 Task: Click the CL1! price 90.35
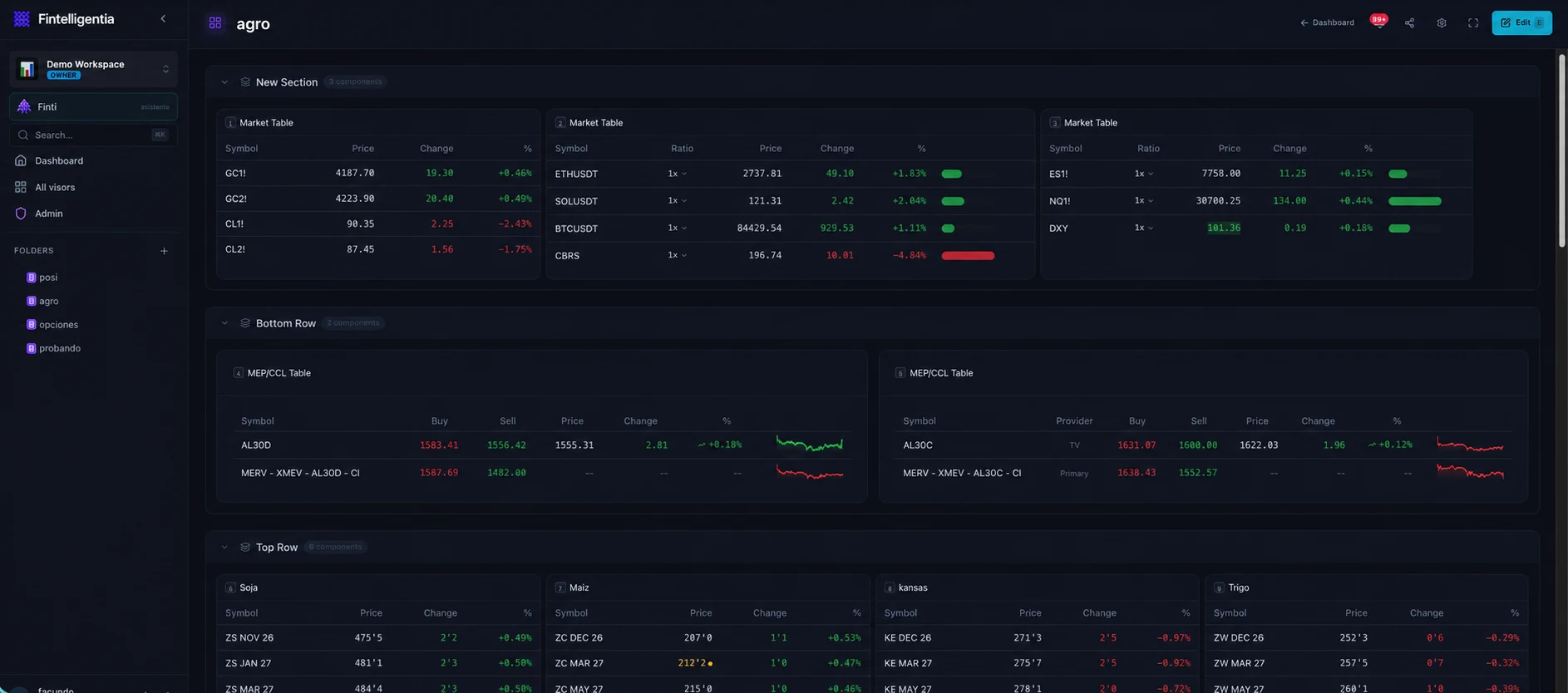[x=360, y=224]
